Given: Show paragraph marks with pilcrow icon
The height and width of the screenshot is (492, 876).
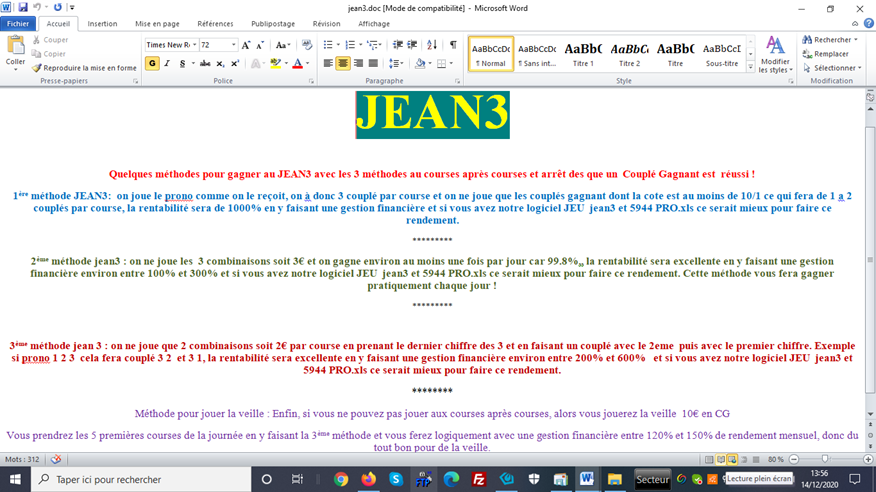Looking at the screenshot, I should tap(453, 45).
